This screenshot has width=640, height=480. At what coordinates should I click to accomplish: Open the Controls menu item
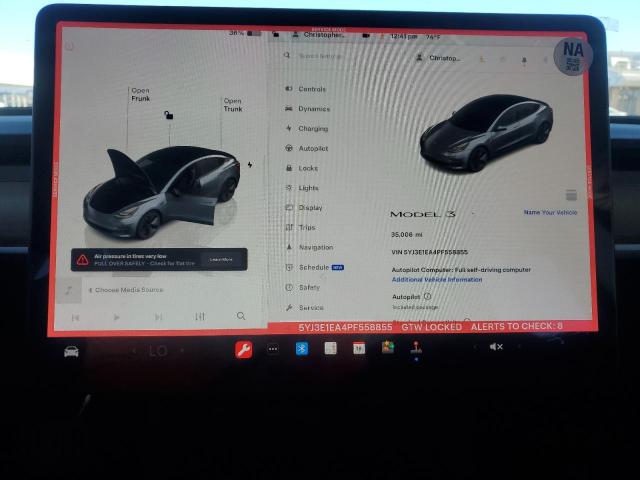(311, 89)
